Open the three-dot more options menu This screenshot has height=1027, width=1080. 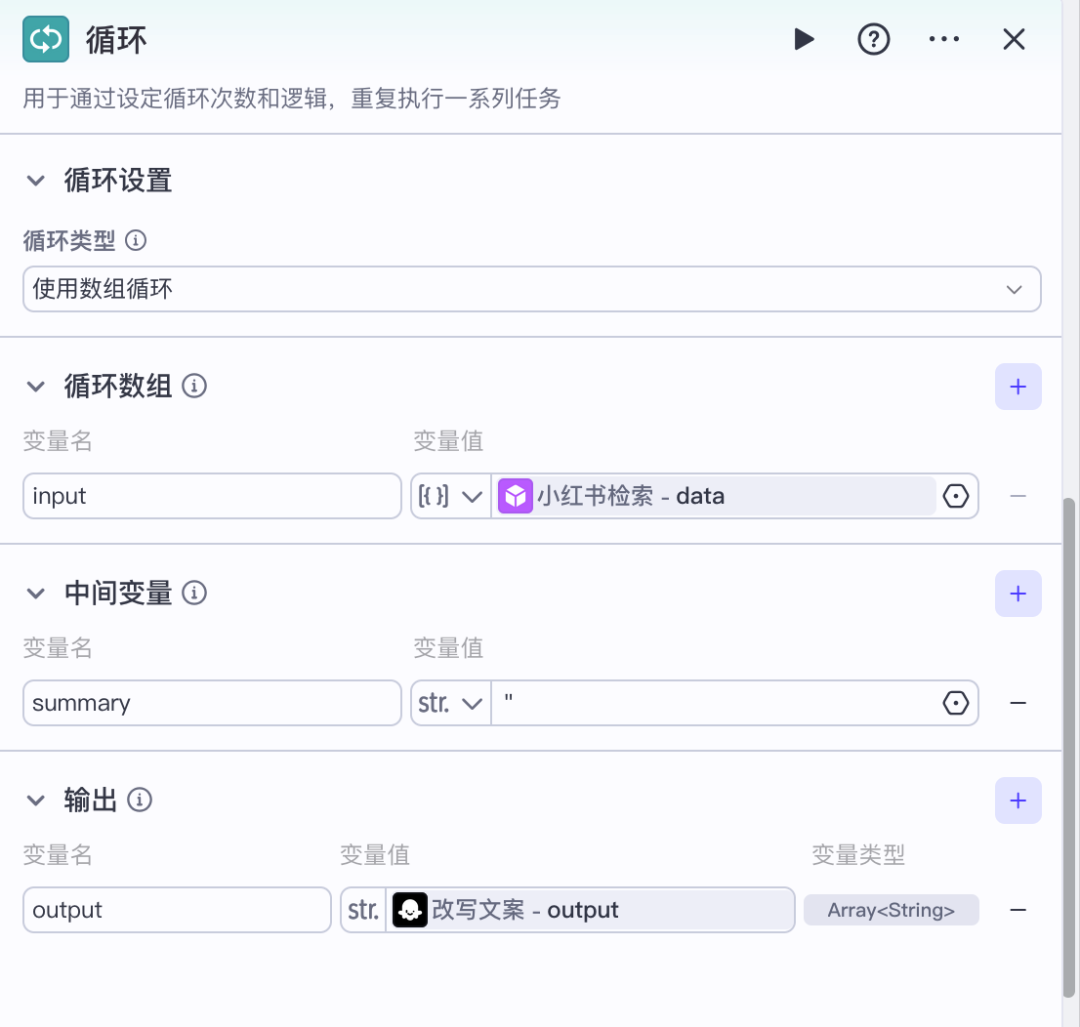point(944,39)
